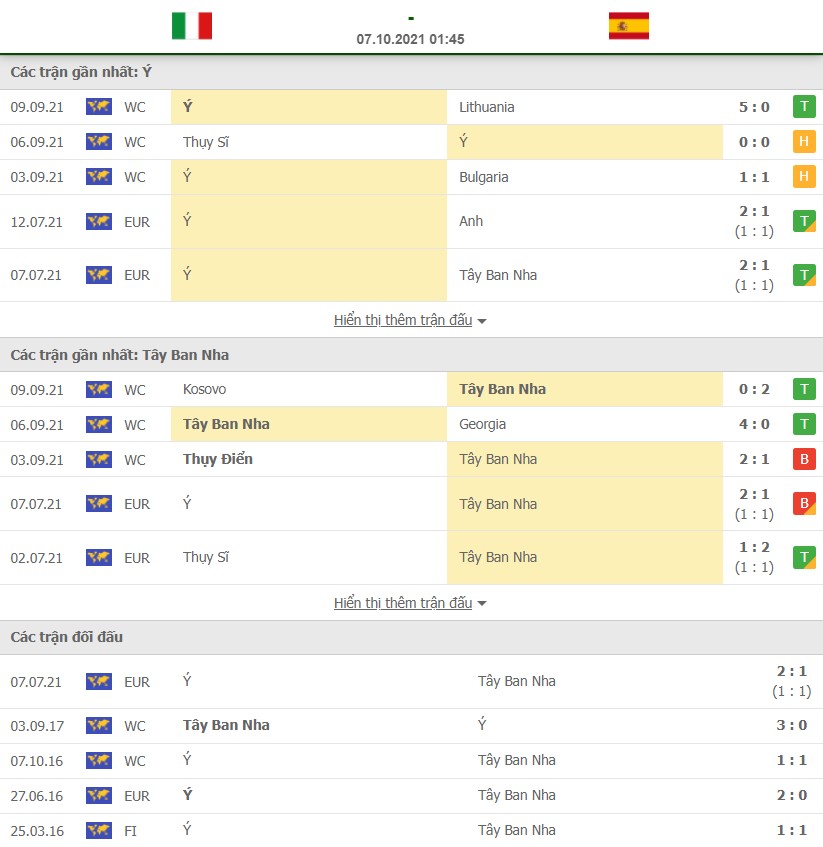Click world map icon in Kosovo row
This screenshot has width=823, height=847.
99,389
